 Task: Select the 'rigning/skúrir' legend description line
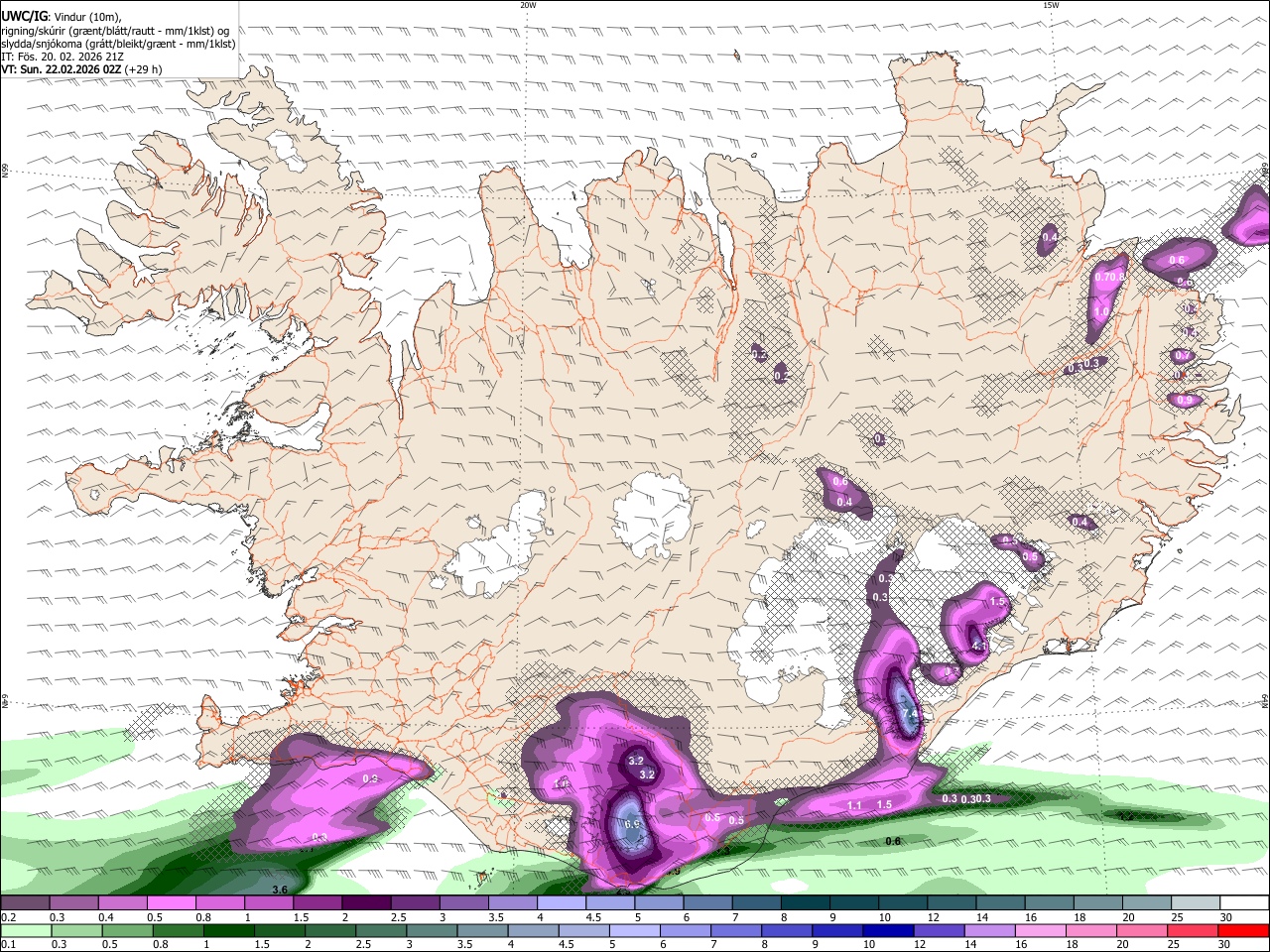coord(115,30)
